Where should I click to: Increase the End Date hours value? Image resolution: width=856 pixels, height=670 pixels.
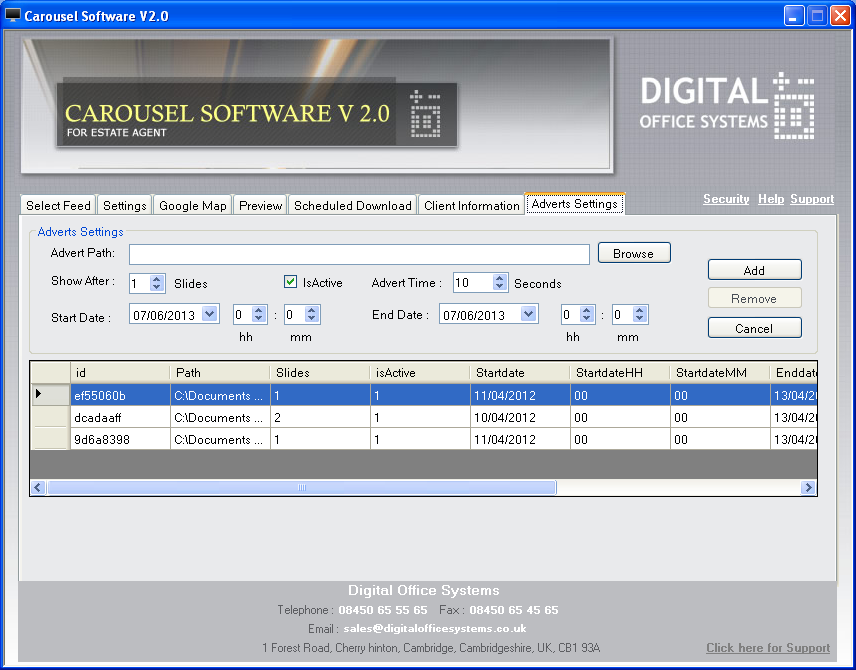point(586,310)
